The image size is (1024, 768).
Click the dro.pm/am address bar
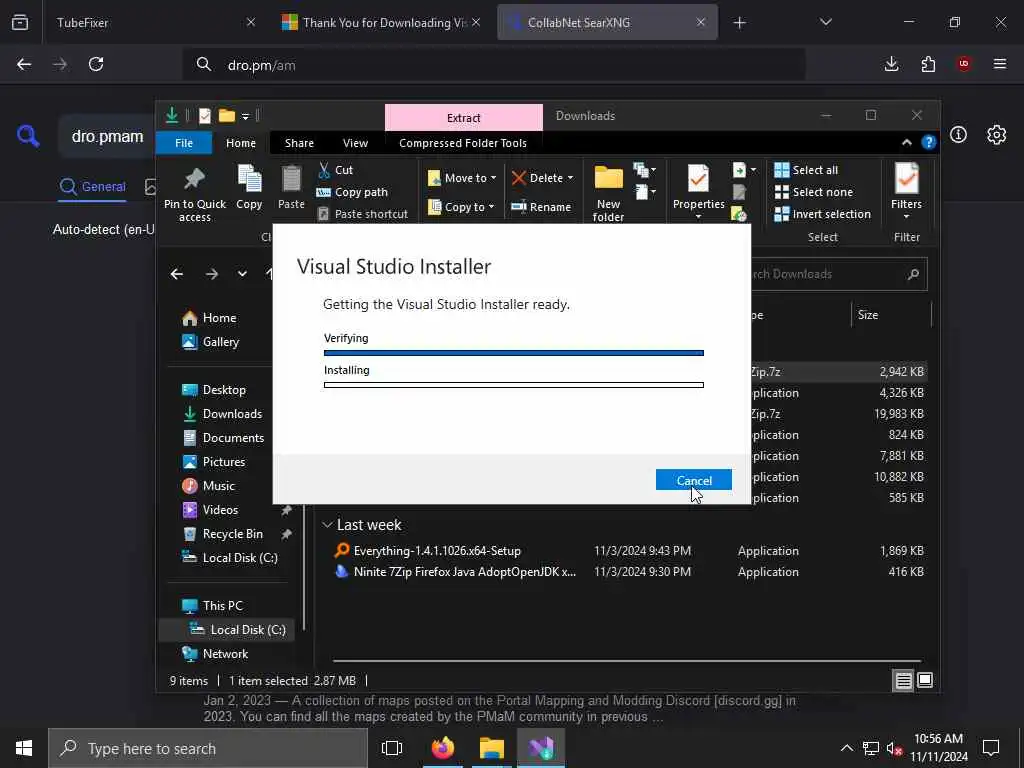point(494,65)
